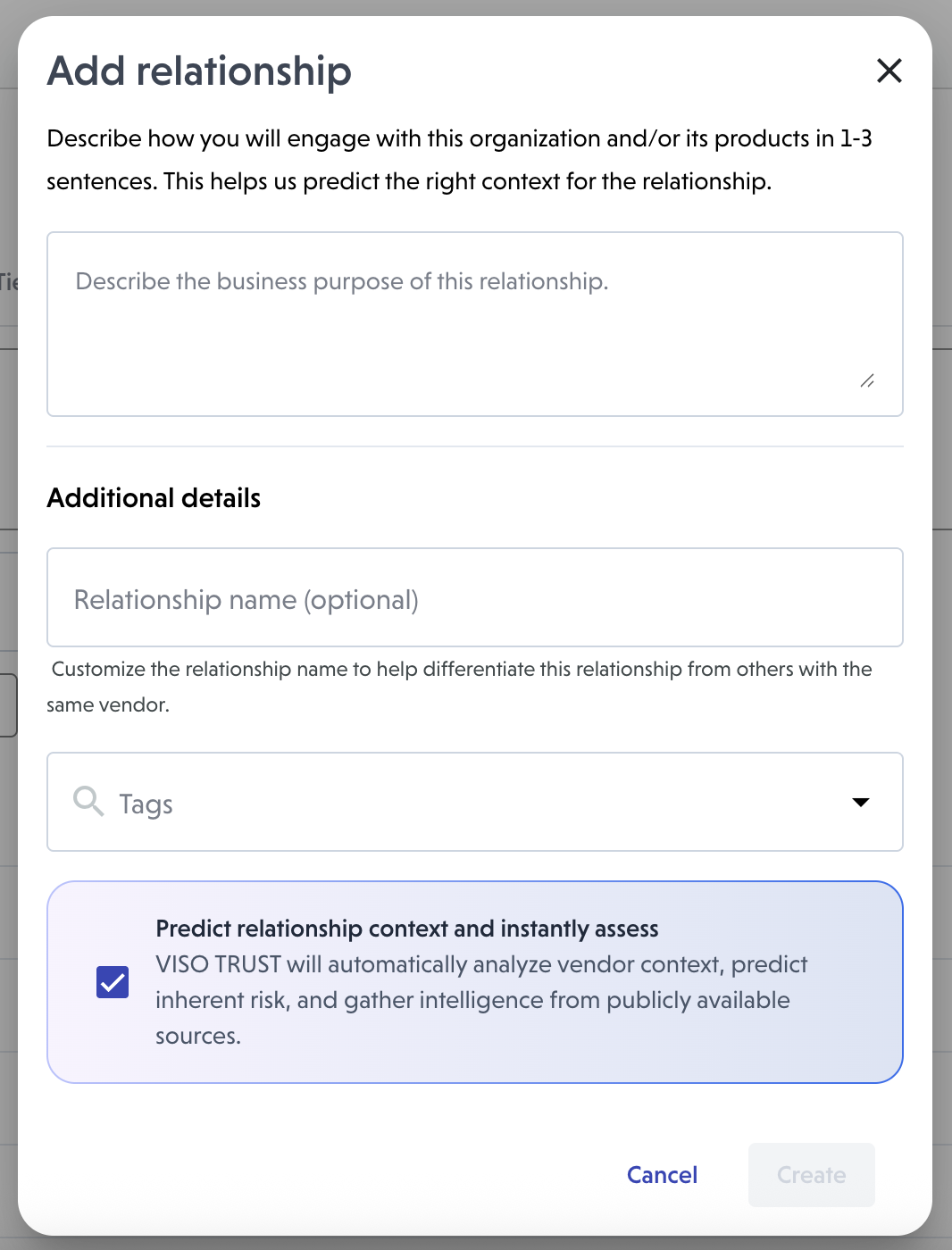Viewport: 952px width, 1250px height.
Task: Click the textarea resize handle icon
Action: coord(867,380)
